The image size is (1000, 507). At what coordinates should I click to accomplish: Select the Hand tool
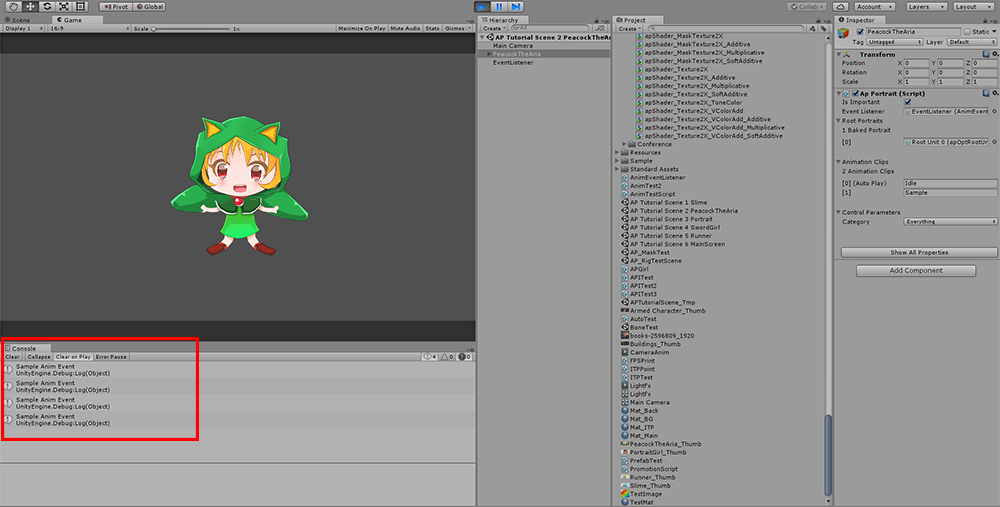pyautogui.click(x=13, y=6)
